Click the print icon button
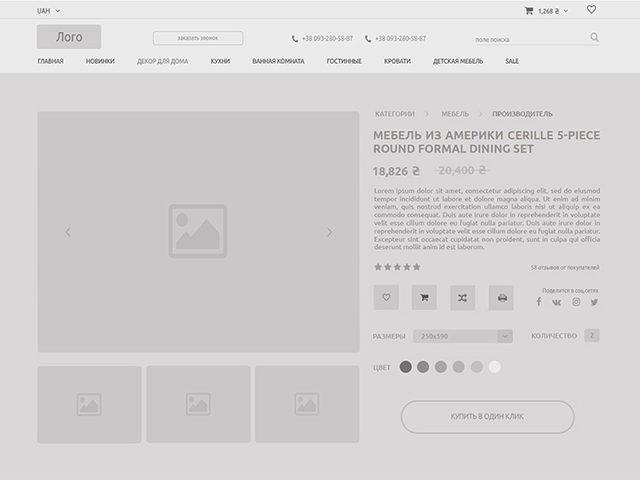Image resolution: width=640 pixels, height=480 pixels. click(501, 298)
